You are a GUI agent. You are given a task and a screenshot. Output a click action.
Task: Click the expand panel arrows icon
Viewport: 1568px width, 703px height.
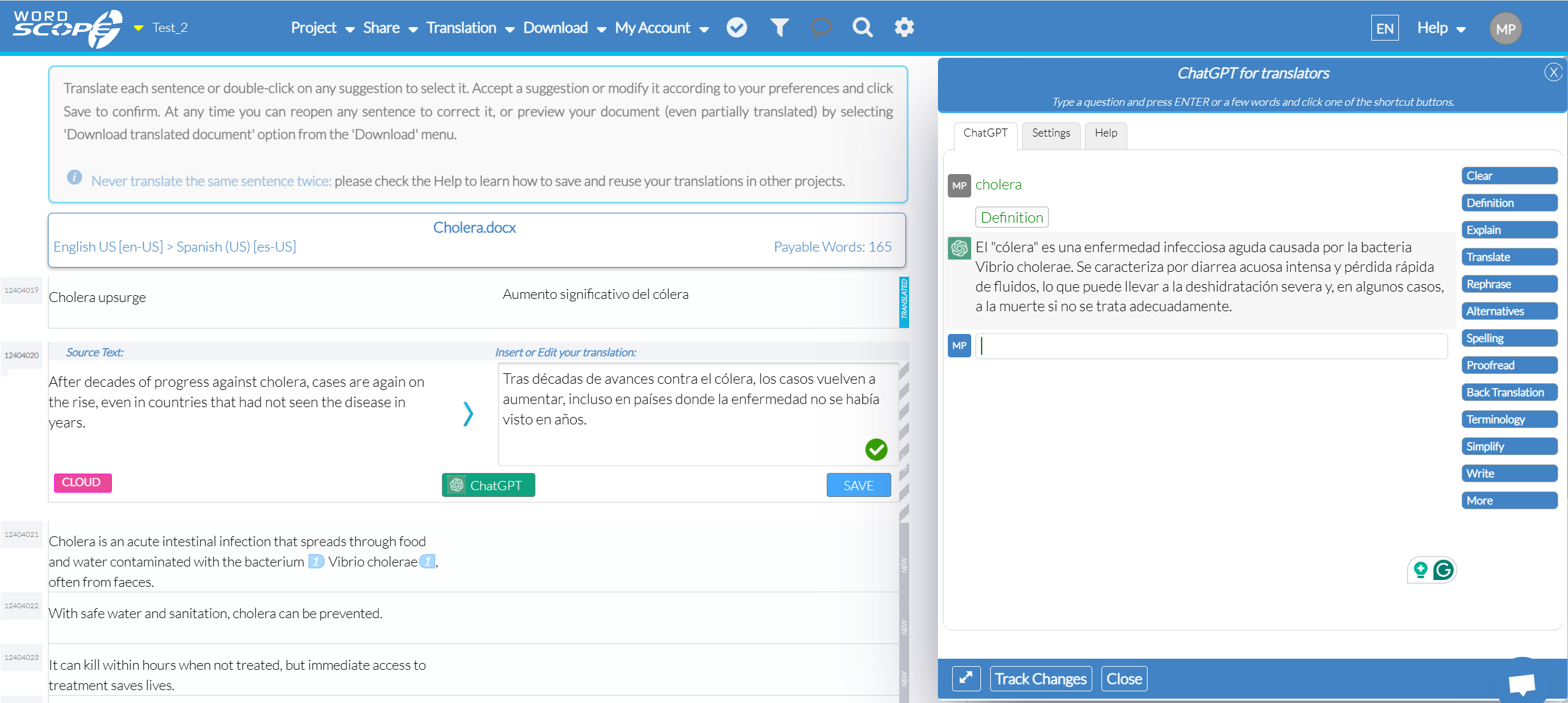coord(966,678)
